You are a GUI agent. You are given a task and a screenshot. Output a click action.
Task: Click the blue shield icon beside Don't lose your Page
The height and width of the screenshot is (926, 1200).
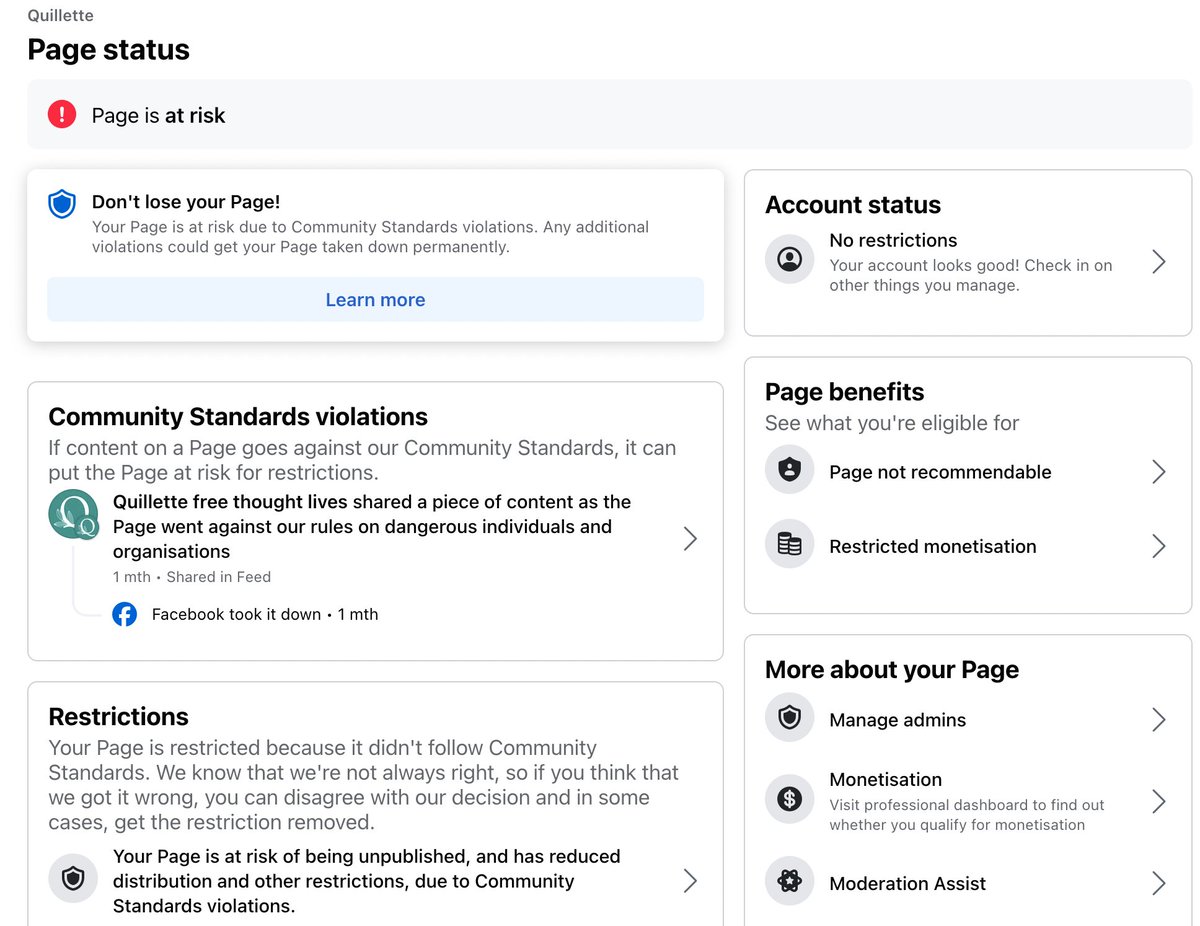pyautogui.click(x=62, y=204)
